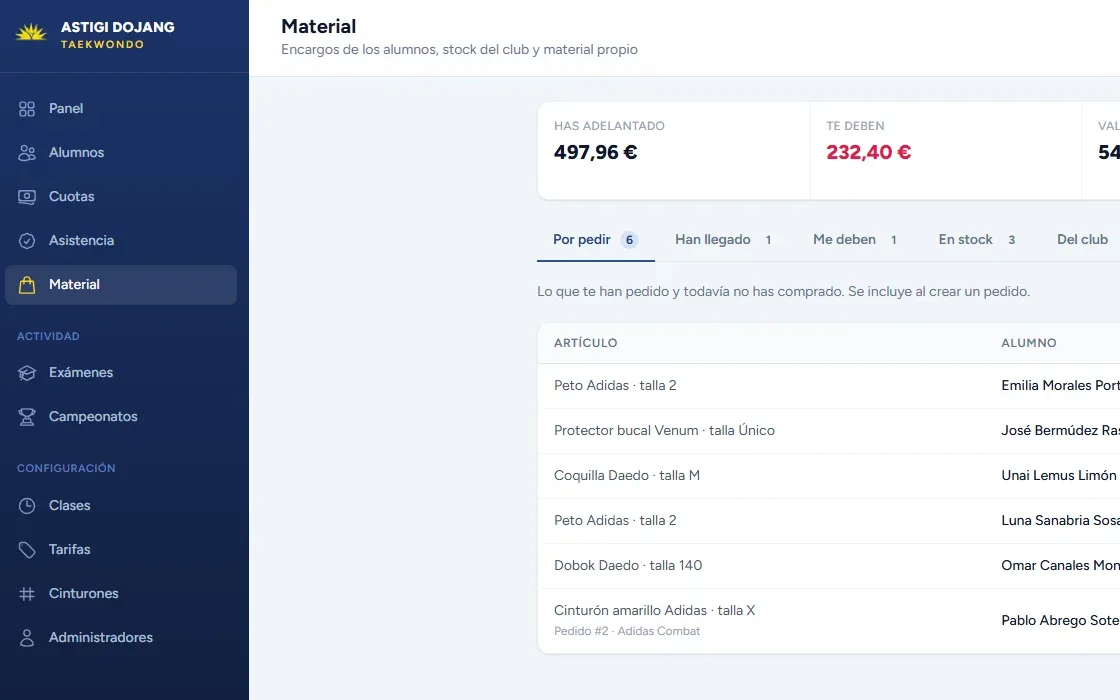Open Administradores configuration label
Screen dimensions: 1120x700
click(x=101, y=638)
